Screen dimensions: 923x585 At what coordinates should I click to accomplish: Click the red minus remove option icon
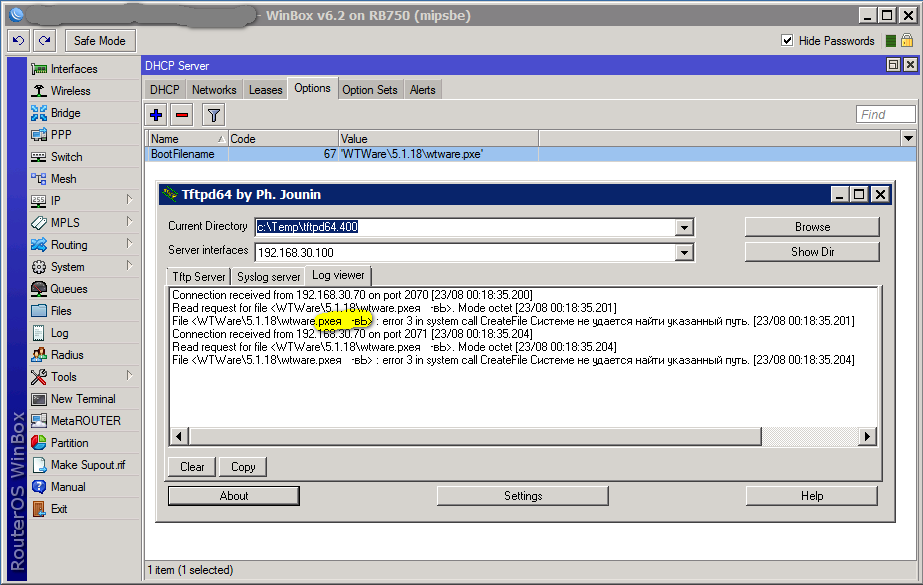[x=181, y=114]
